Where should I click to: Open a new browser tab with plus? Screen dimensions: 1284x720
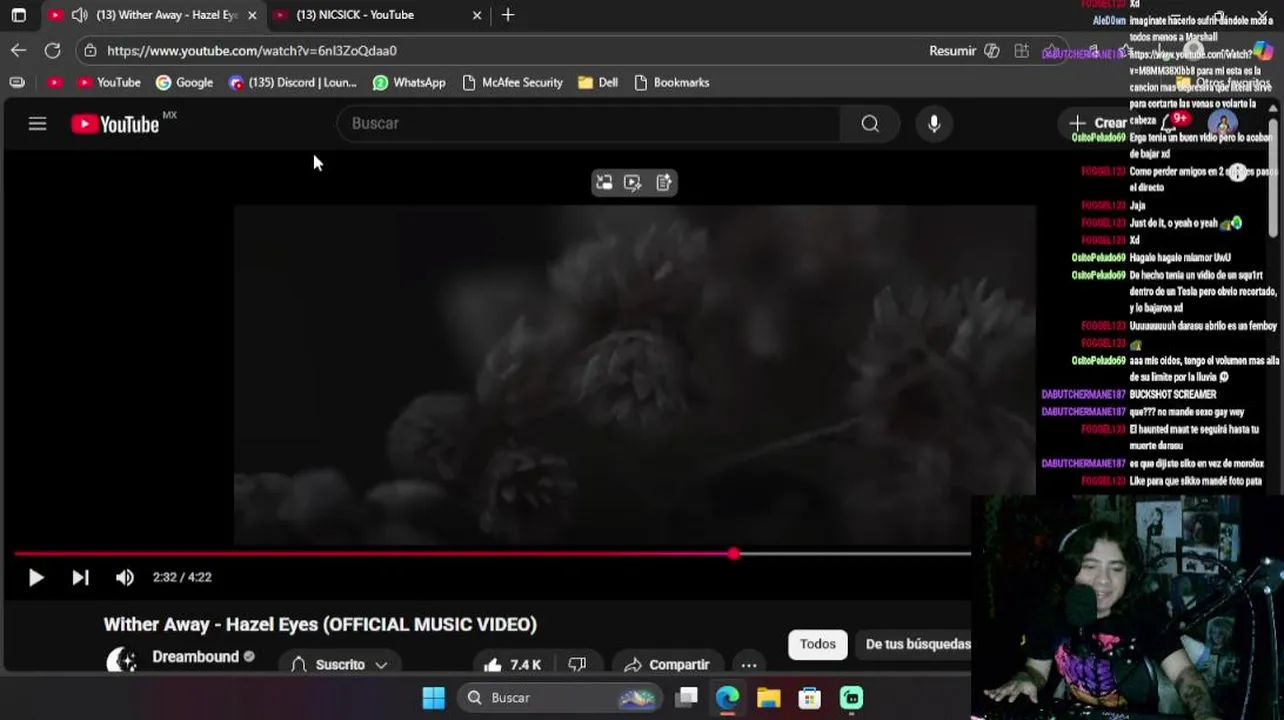pos(508,15)
